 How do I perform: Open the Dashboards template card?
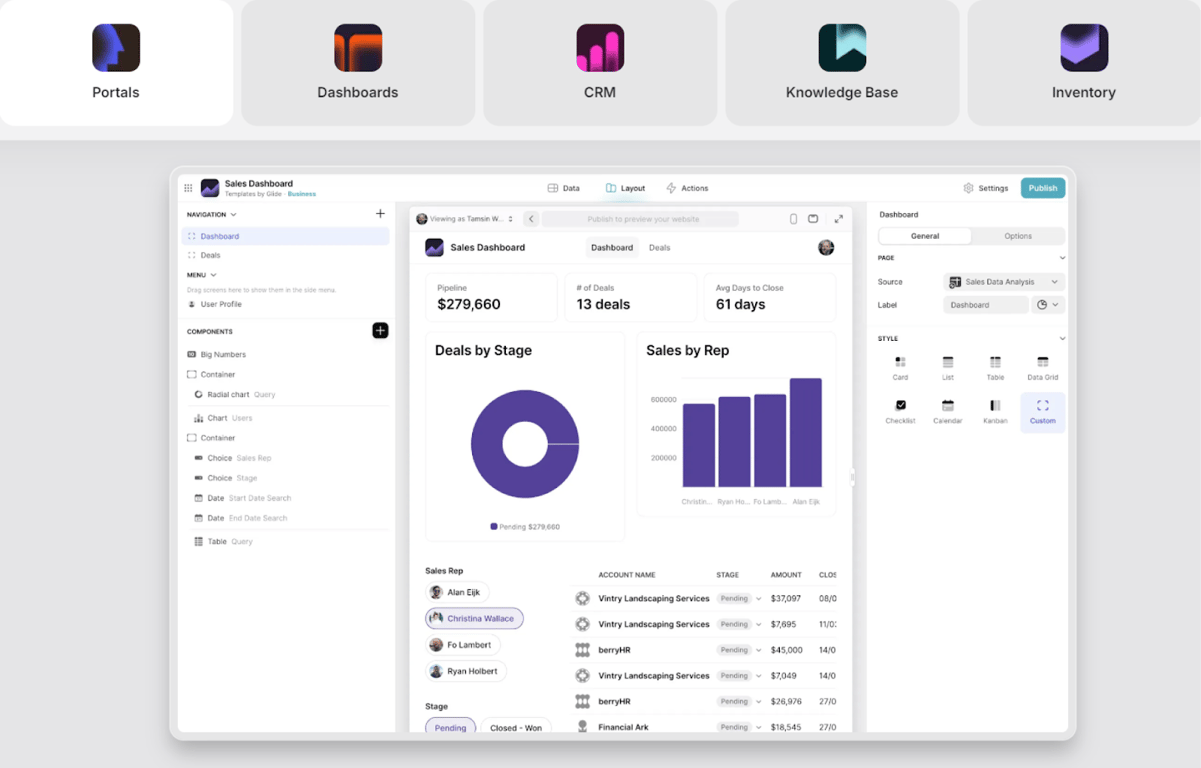(x=358, y=63)
